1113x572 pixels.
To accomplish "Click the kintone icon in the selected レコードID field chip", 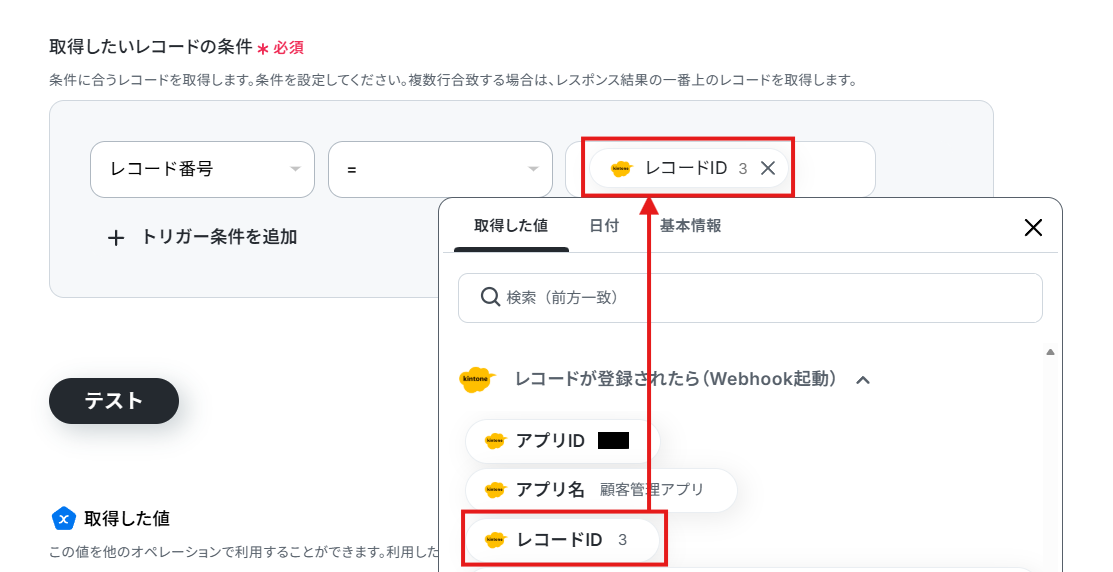I will (621, 168).
